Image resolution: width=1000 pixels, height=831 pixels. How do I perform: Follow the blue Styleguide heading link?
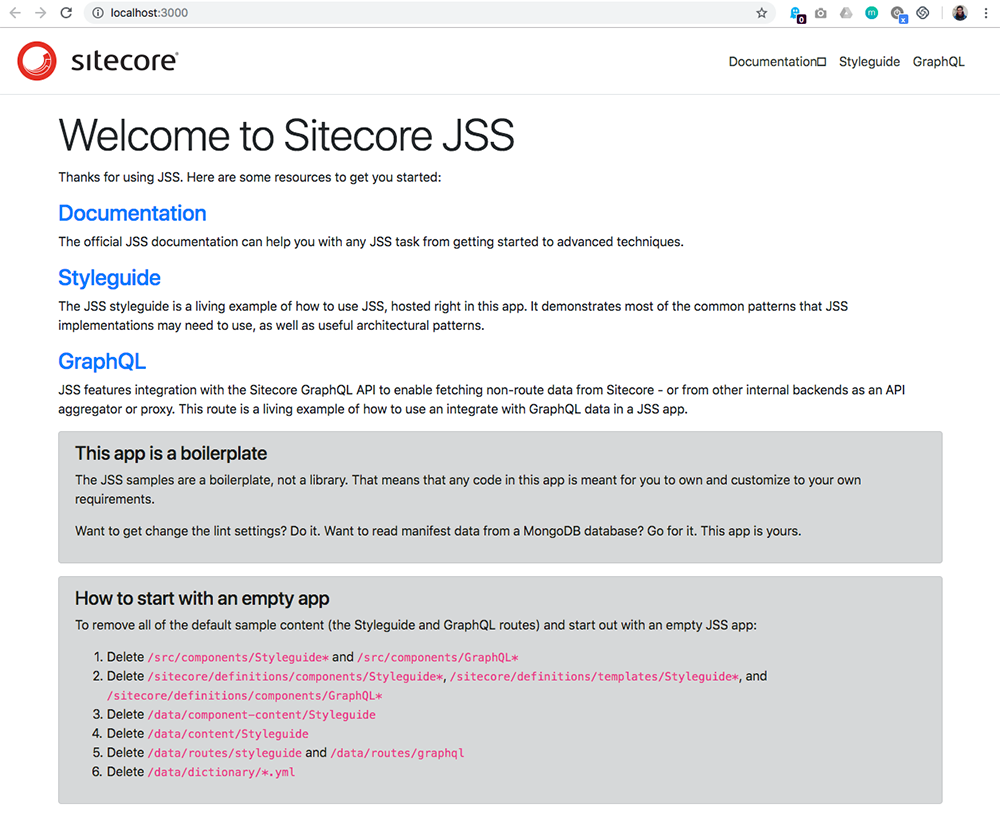(109, 278)
